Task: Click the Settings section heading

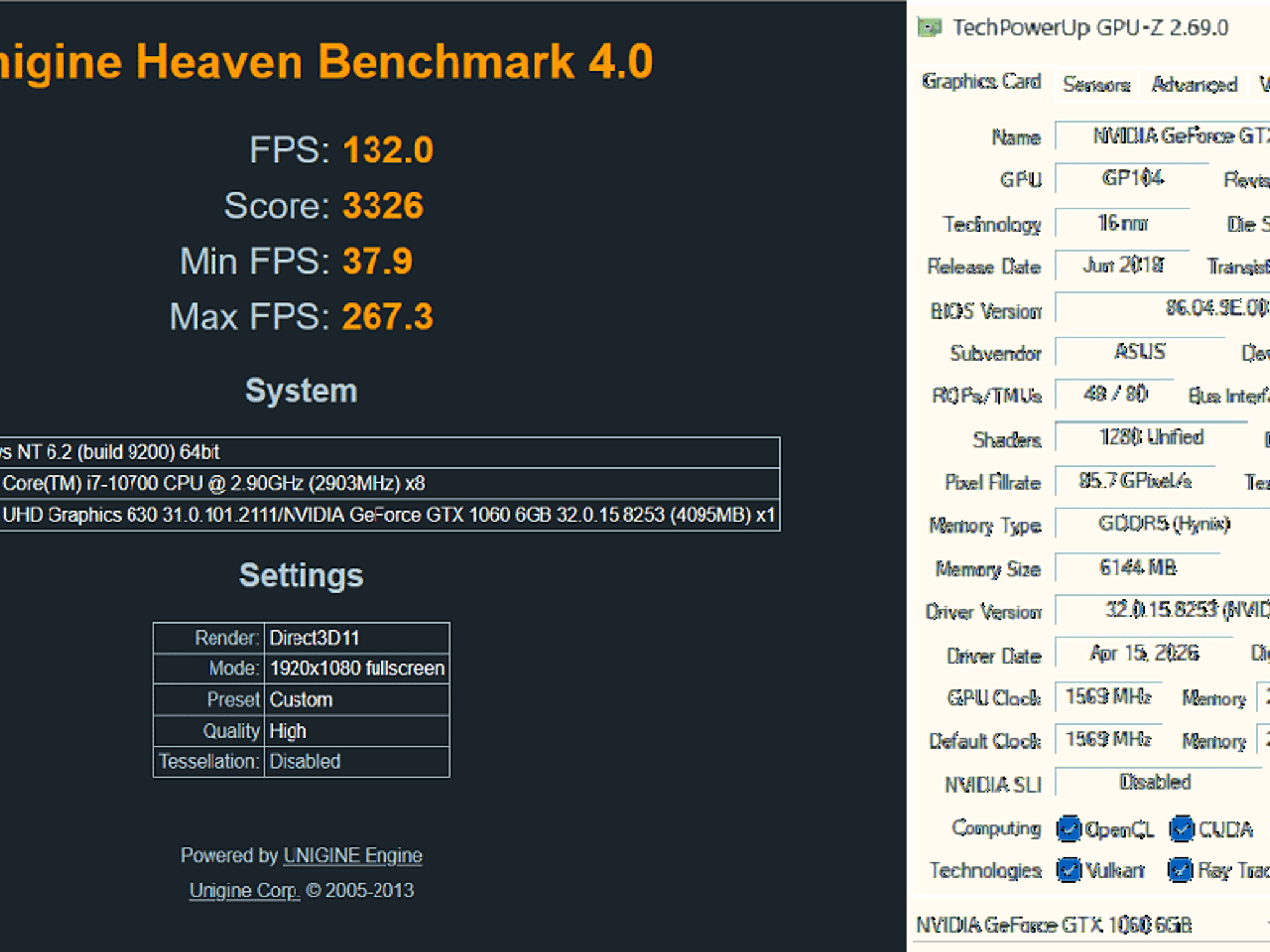Action: [301, 575]
